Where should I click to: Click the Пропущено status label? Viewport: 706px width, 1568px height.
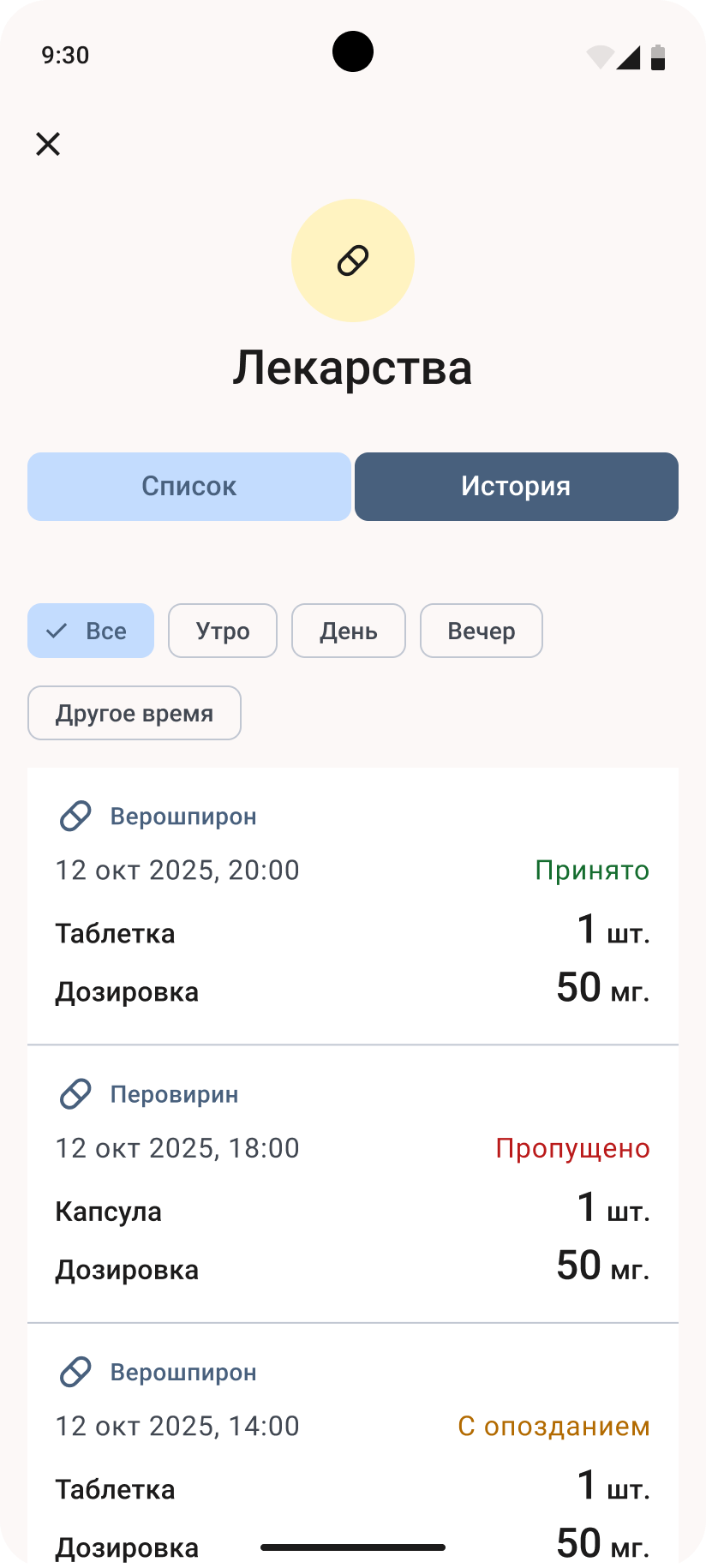tap(572, 1148)
